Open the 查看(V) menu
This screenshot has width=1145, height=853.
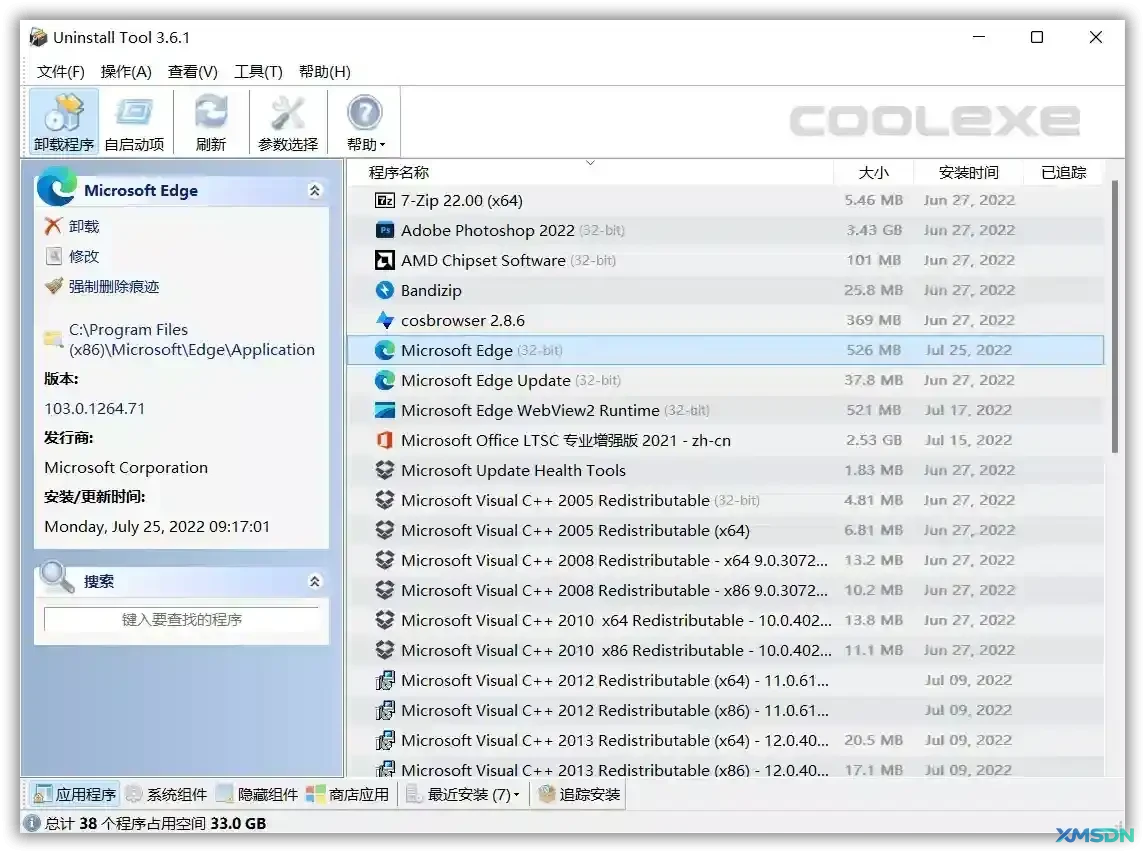click(193, 72)
